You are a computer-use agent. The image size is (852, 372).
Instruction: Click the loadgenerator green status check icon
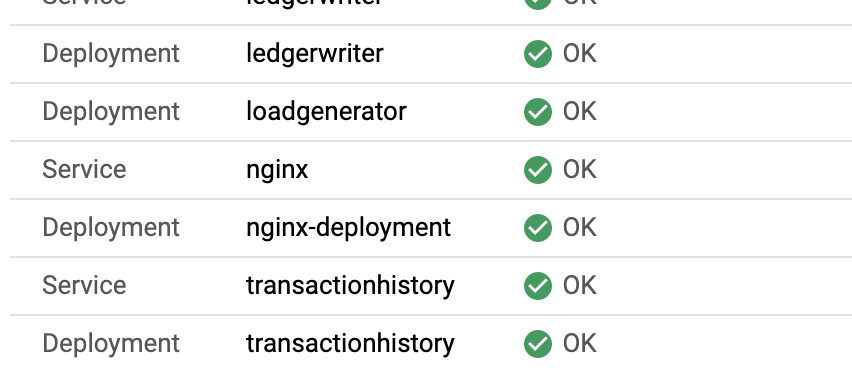click(x=537, y=112)
